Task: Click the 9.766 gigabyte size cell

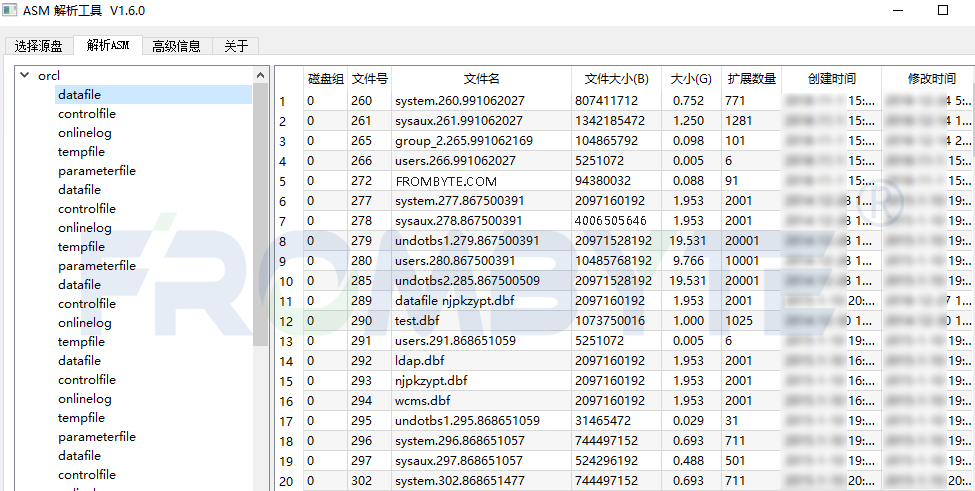Action: pyautogui.click(x=691, y=260)
